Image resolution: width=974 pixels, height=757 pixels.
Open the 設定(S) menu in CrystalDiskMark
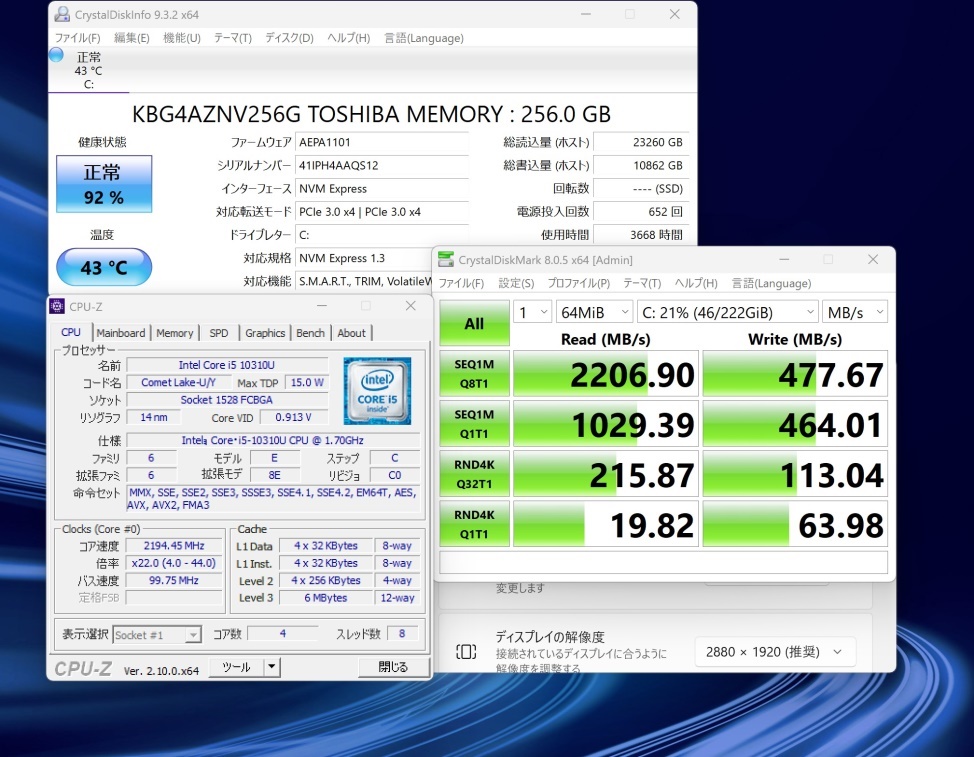516,283
